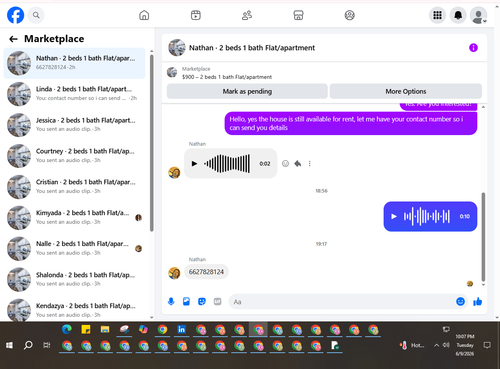The height and width of the screenshot is (369, 500).
Task: Click the 6627828124 message bubble
Action: pyautogui.click(x=206, y=272)
